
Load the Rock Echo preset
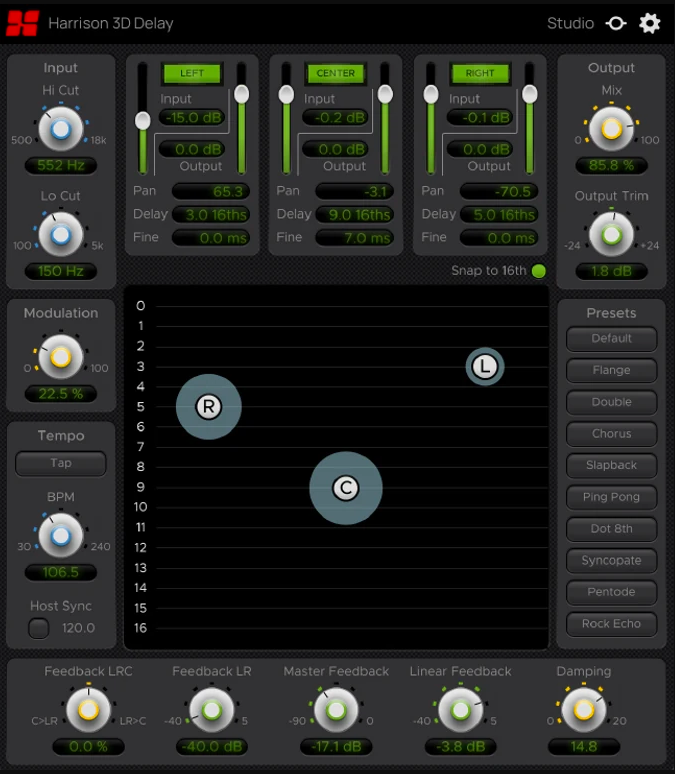click(611, 624)
